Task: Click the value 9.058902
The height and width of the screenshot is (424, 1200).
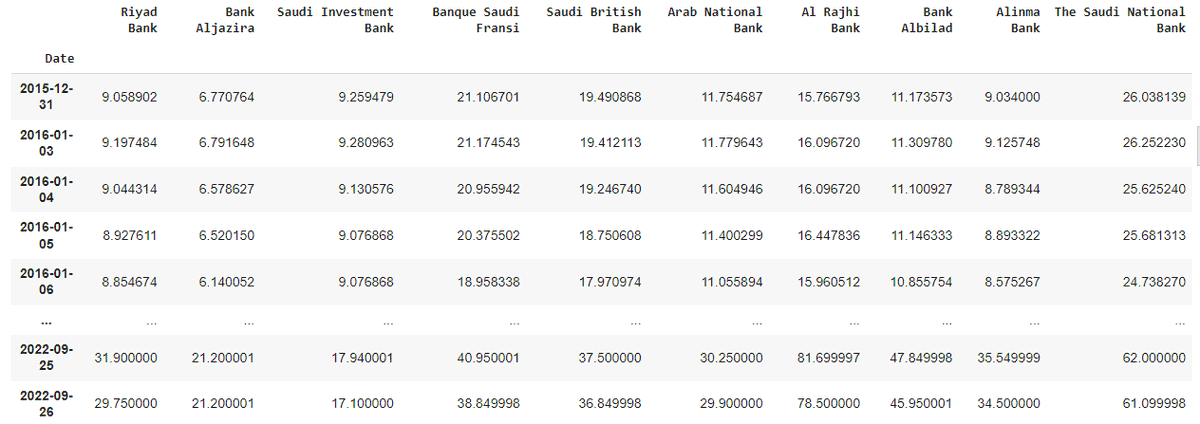Action: point(130,97)
